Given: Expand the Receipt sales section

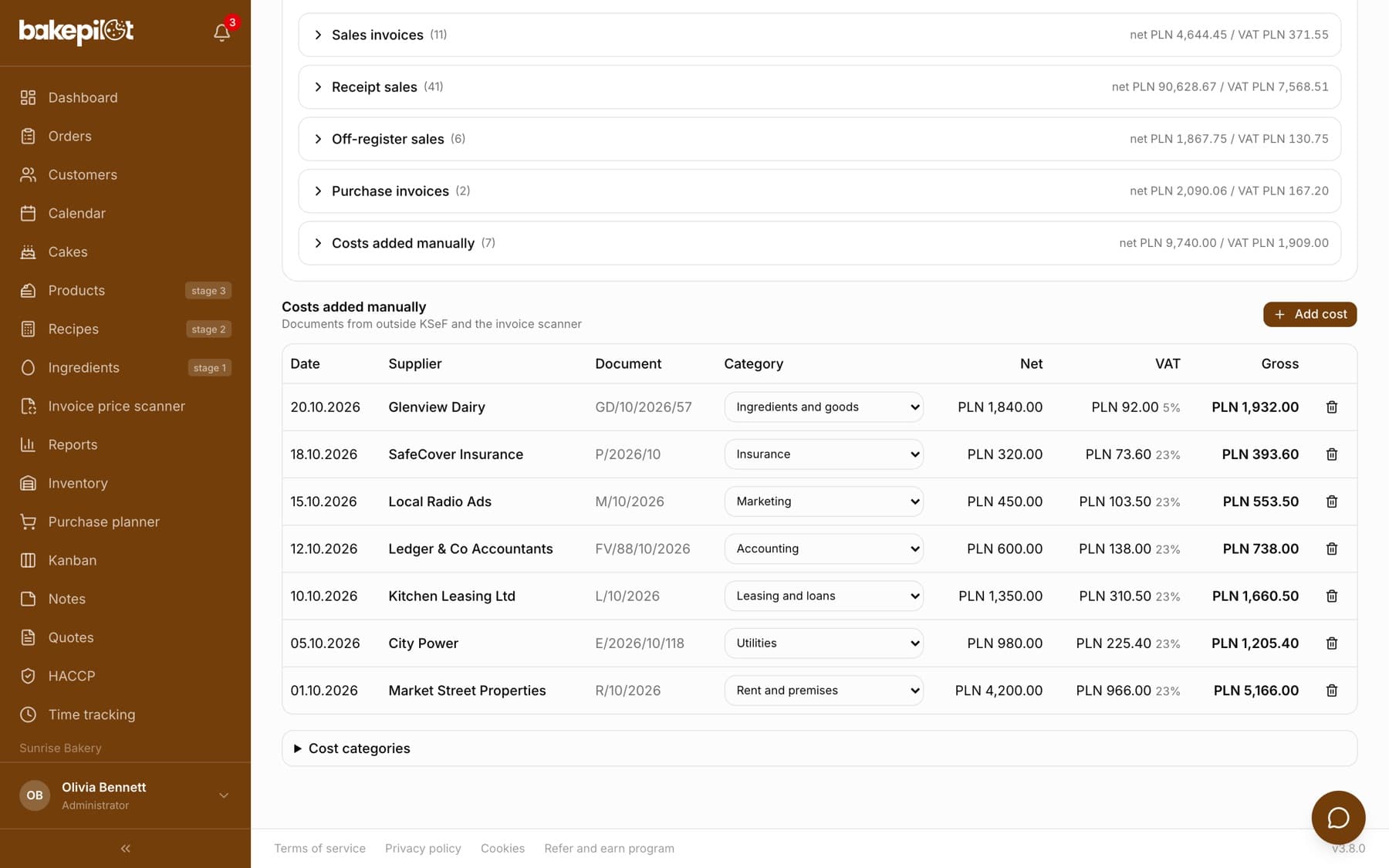Looking at the screenshot, I should tap(820, 86).
